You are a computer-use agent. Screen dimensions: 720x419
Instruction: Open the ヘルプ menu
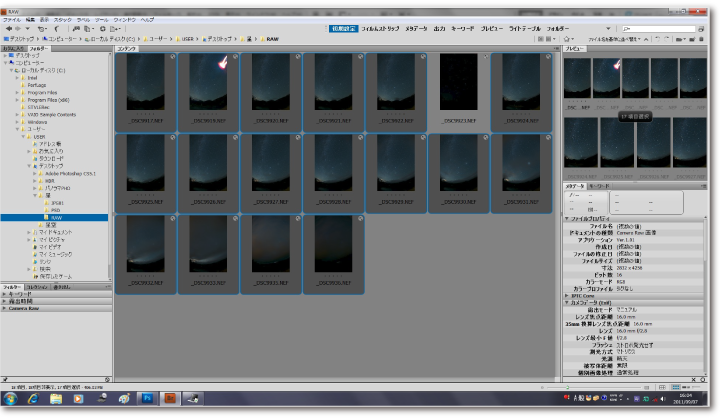point(147,19)
